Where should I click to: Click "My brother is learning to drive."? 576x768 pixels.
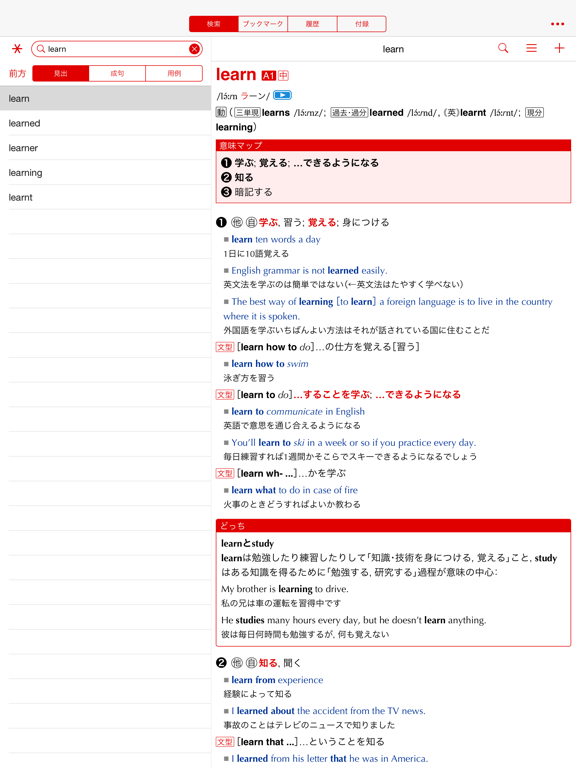285,589
